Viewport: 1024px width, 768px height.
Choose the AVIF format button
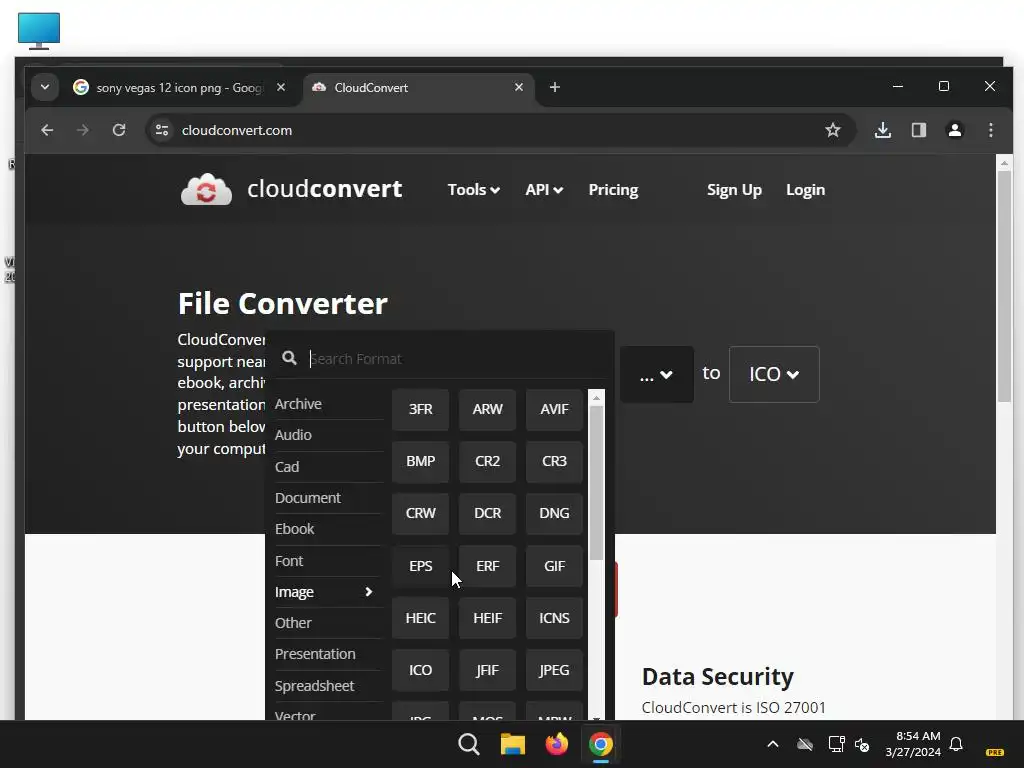(x=554, y=409)
